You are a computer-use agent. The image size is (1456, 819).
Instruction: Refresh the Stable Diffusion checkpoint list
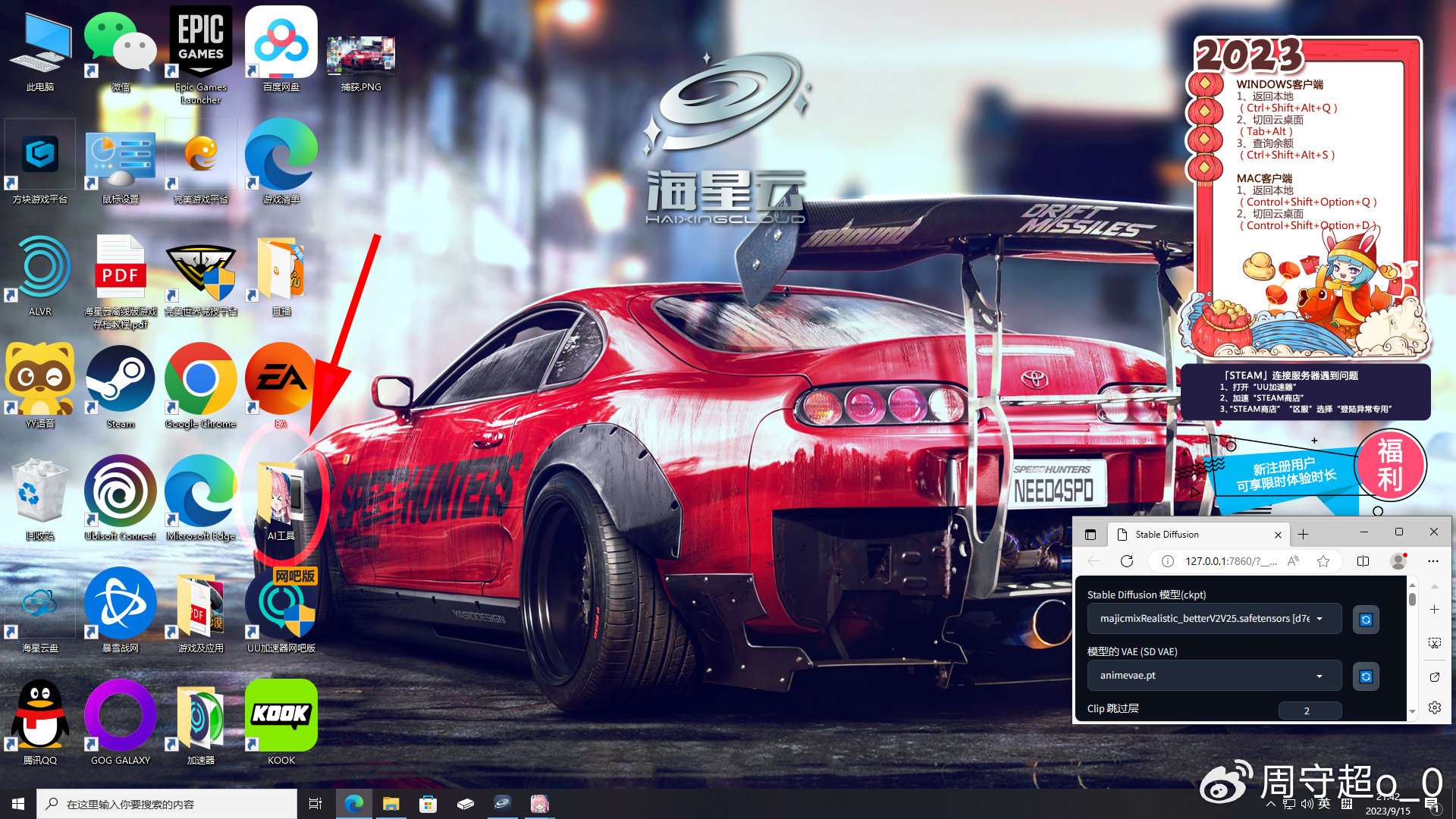pos(1366,620)
